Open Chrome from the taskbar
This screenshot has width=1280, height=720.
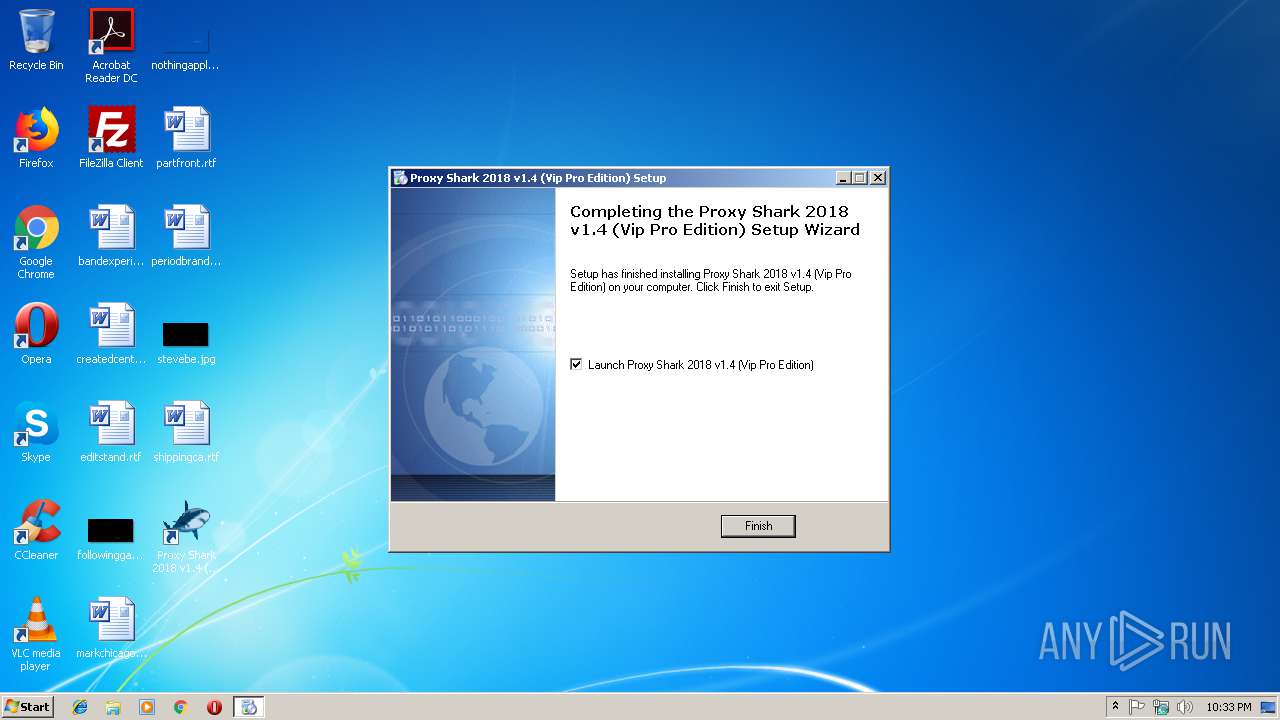coord(180,707)
